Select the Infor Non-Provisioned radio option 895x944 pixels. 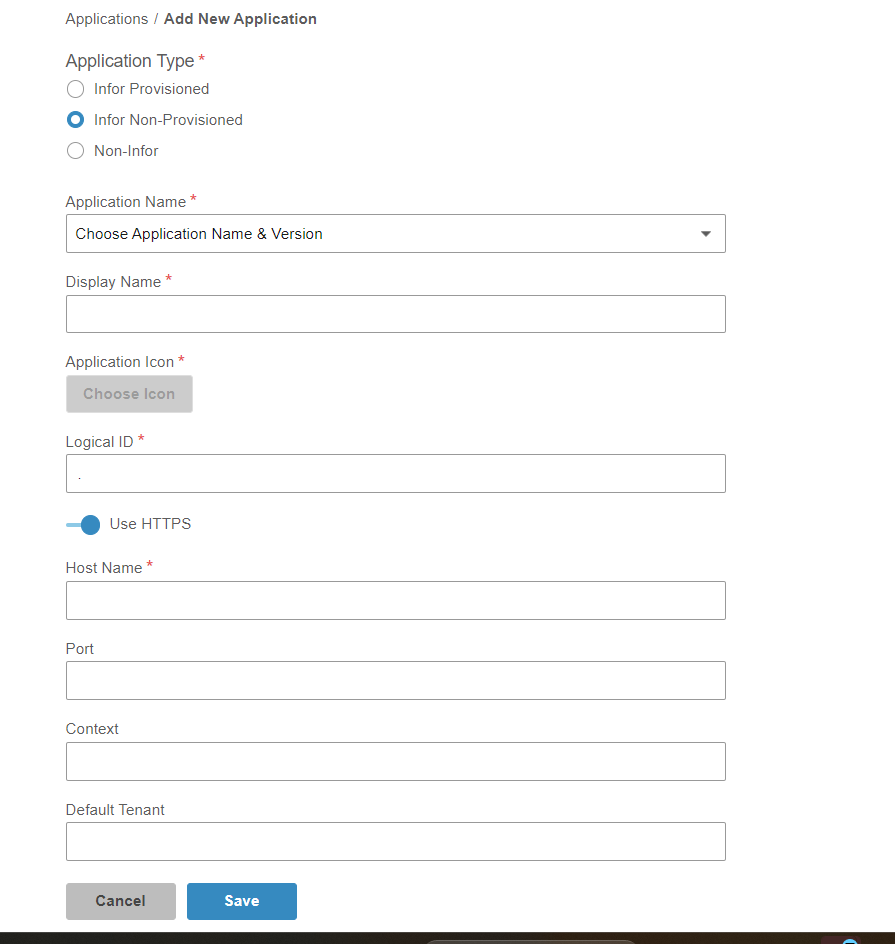pos(75,120)
